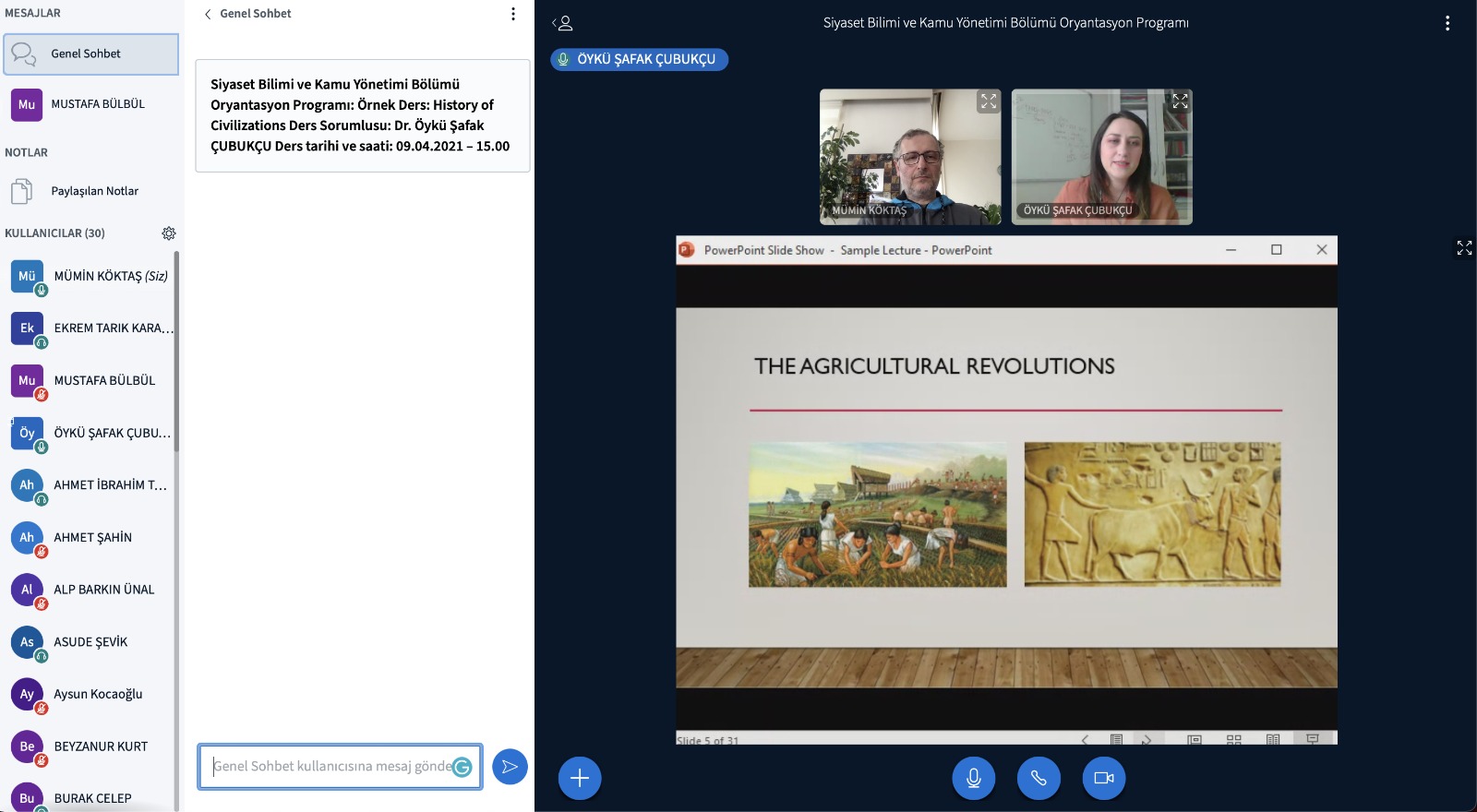Collapse the Genel Sohbet chat panel
Viewport: 1477px width, 812px height.
coord(246,14)
